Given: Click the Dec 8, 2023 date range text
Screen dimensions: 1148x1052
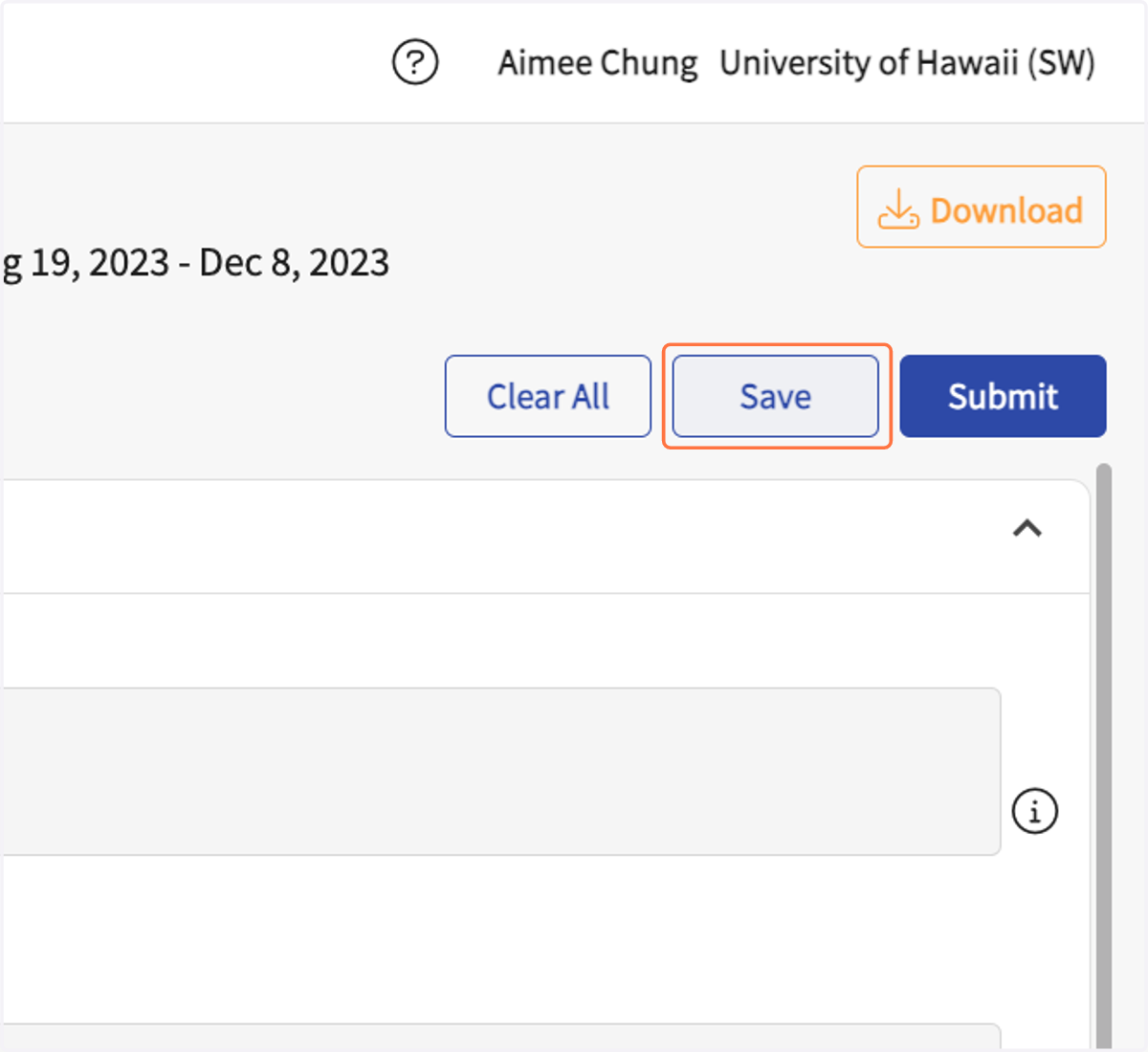Looking at the screenshot, I should coord(294,263).
